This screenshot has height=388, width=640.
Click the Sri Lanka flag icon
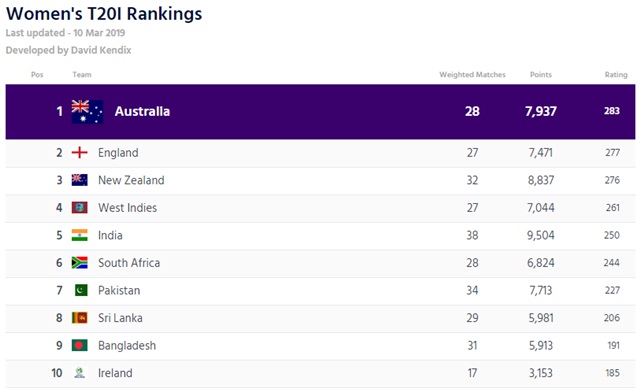click(x=79, y=318)
